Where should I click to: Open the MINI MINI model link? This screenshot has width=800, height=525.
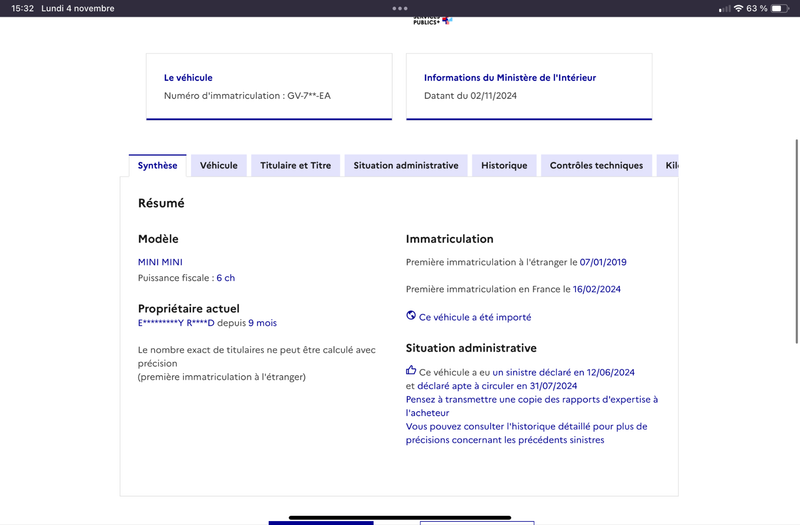pos(160,262)
